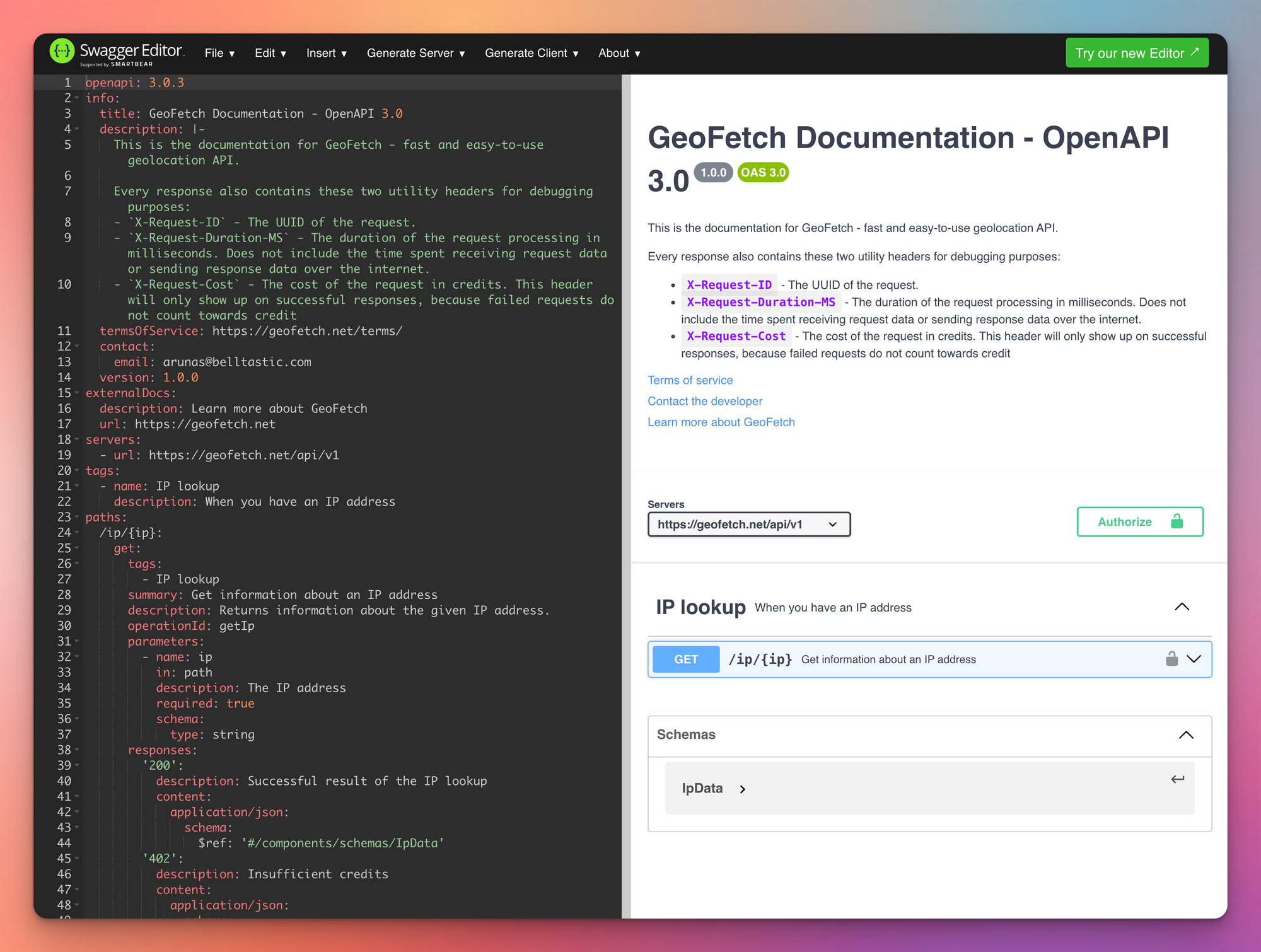The image size is (1261, 952).
Task: Click the required: true line
Action: (x=206, y=704)
